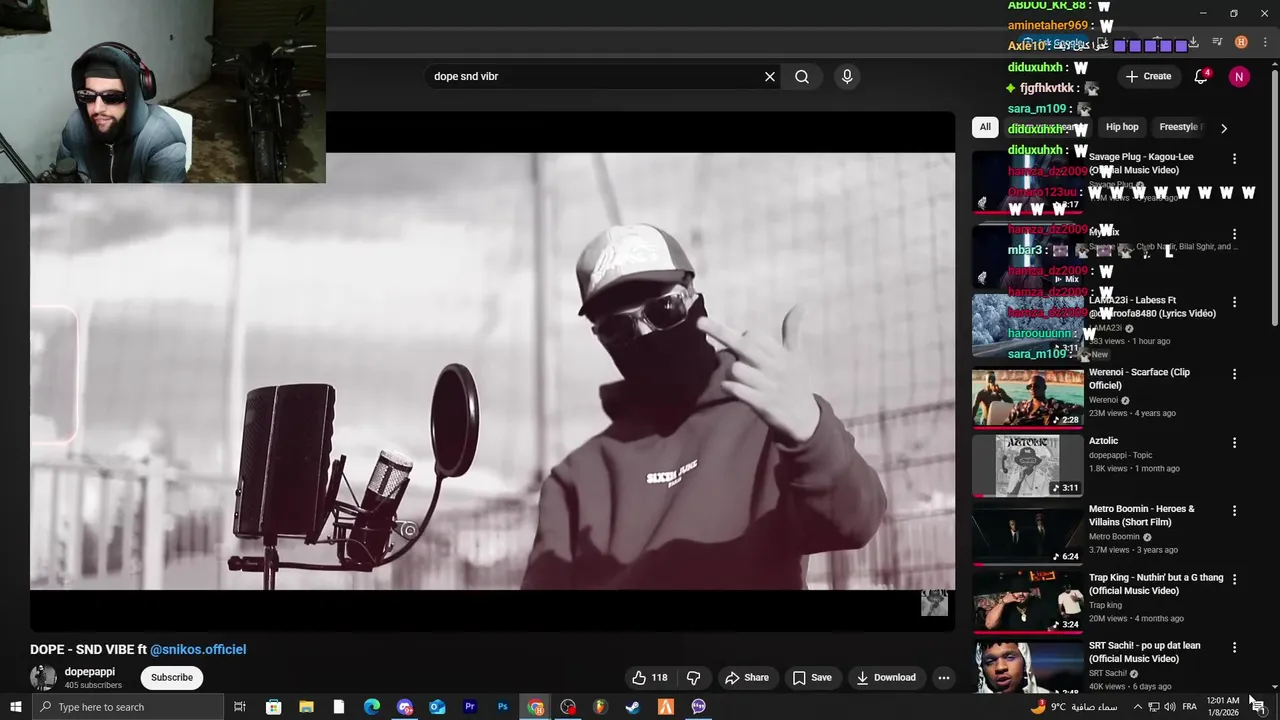
Task: Dislike the video with thumbs down
Action: pyautogui.click(x=693, y=677)
